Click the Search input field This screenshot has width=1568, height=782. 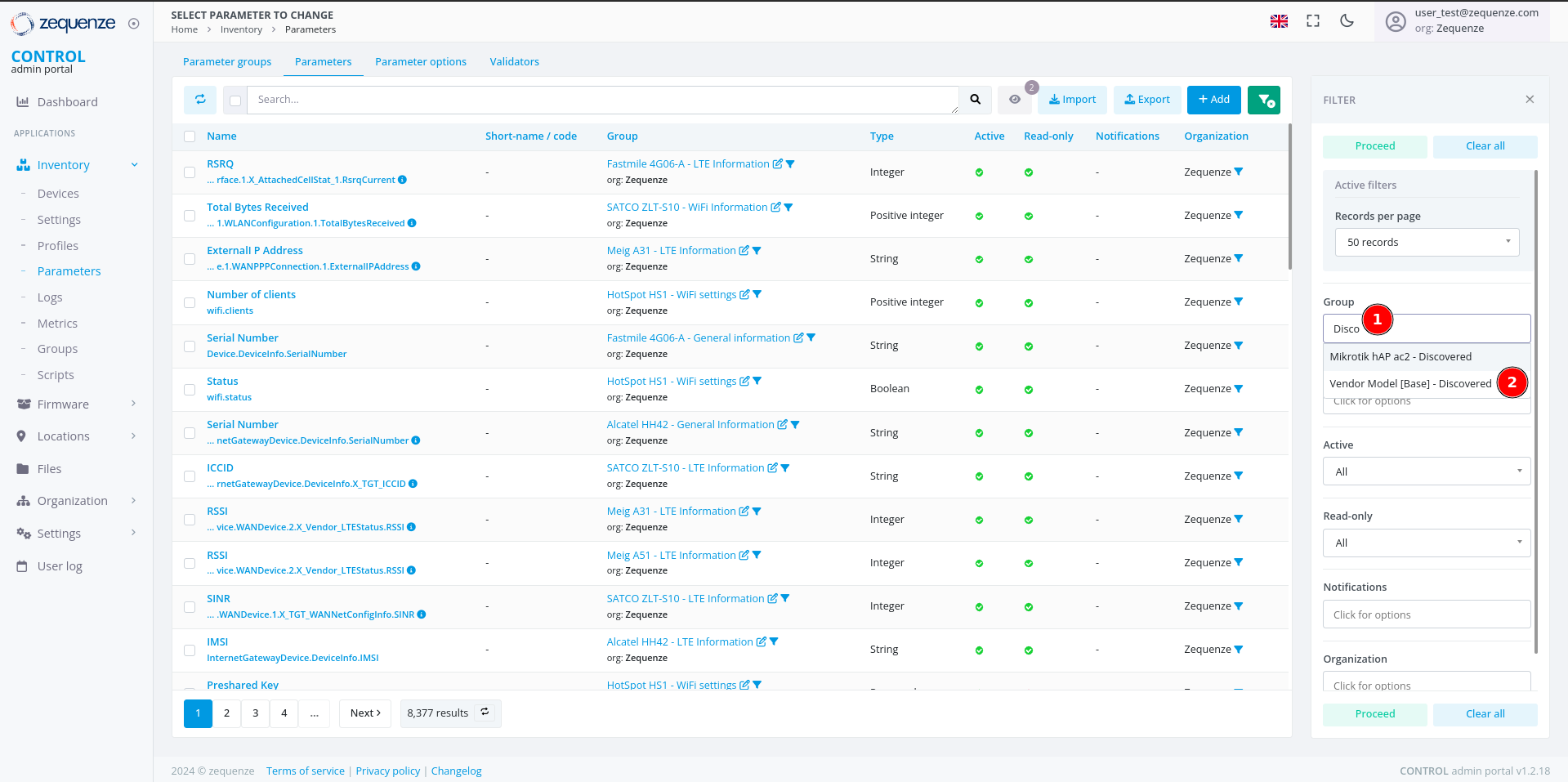point(603,100)
